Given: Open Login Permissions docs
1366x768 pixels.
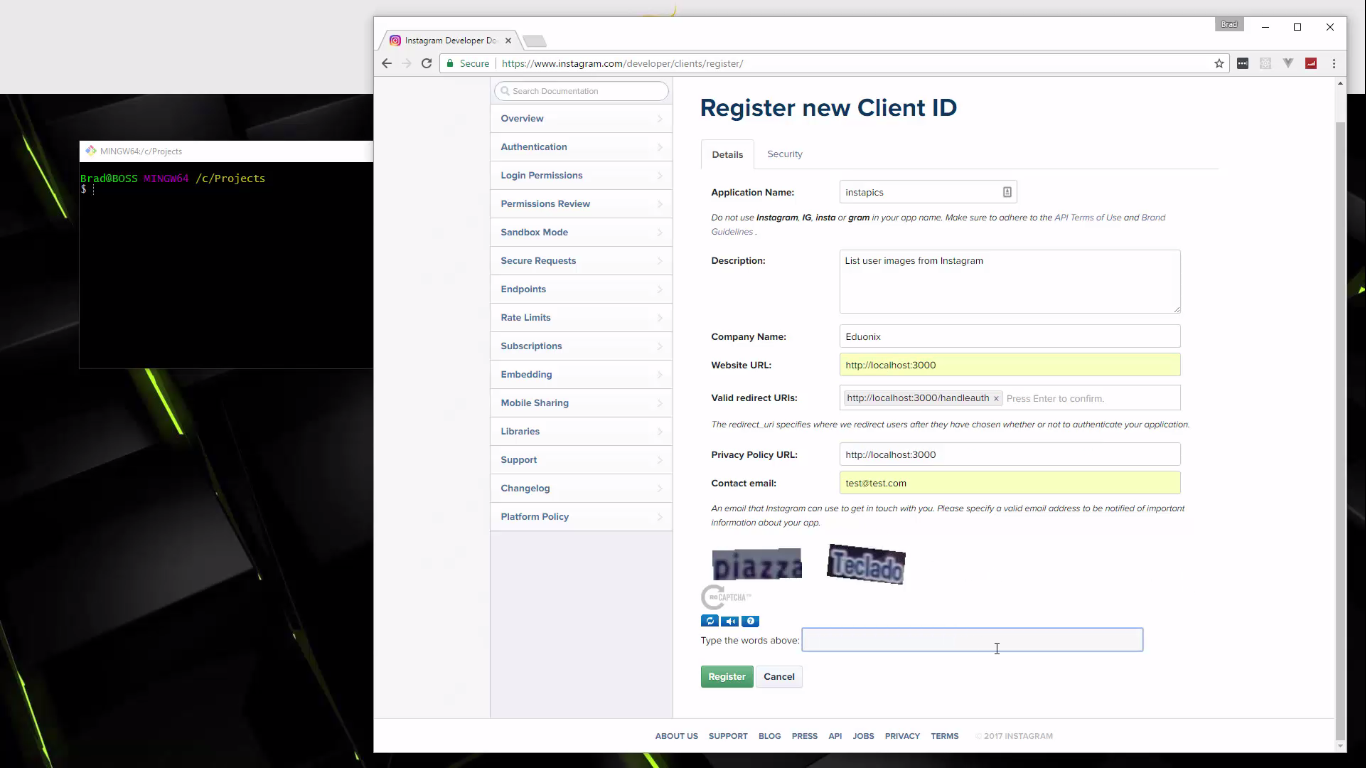Looking at the screenshot, I should 581,175.
